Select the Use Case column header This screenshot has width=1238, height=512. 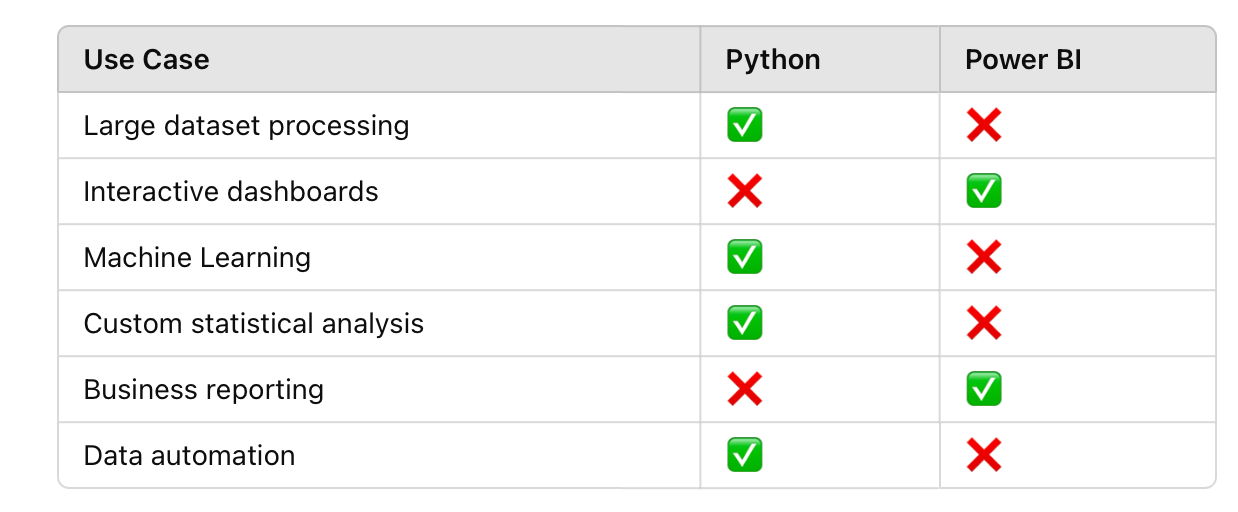pyautogui.click(x=146, y=60)
